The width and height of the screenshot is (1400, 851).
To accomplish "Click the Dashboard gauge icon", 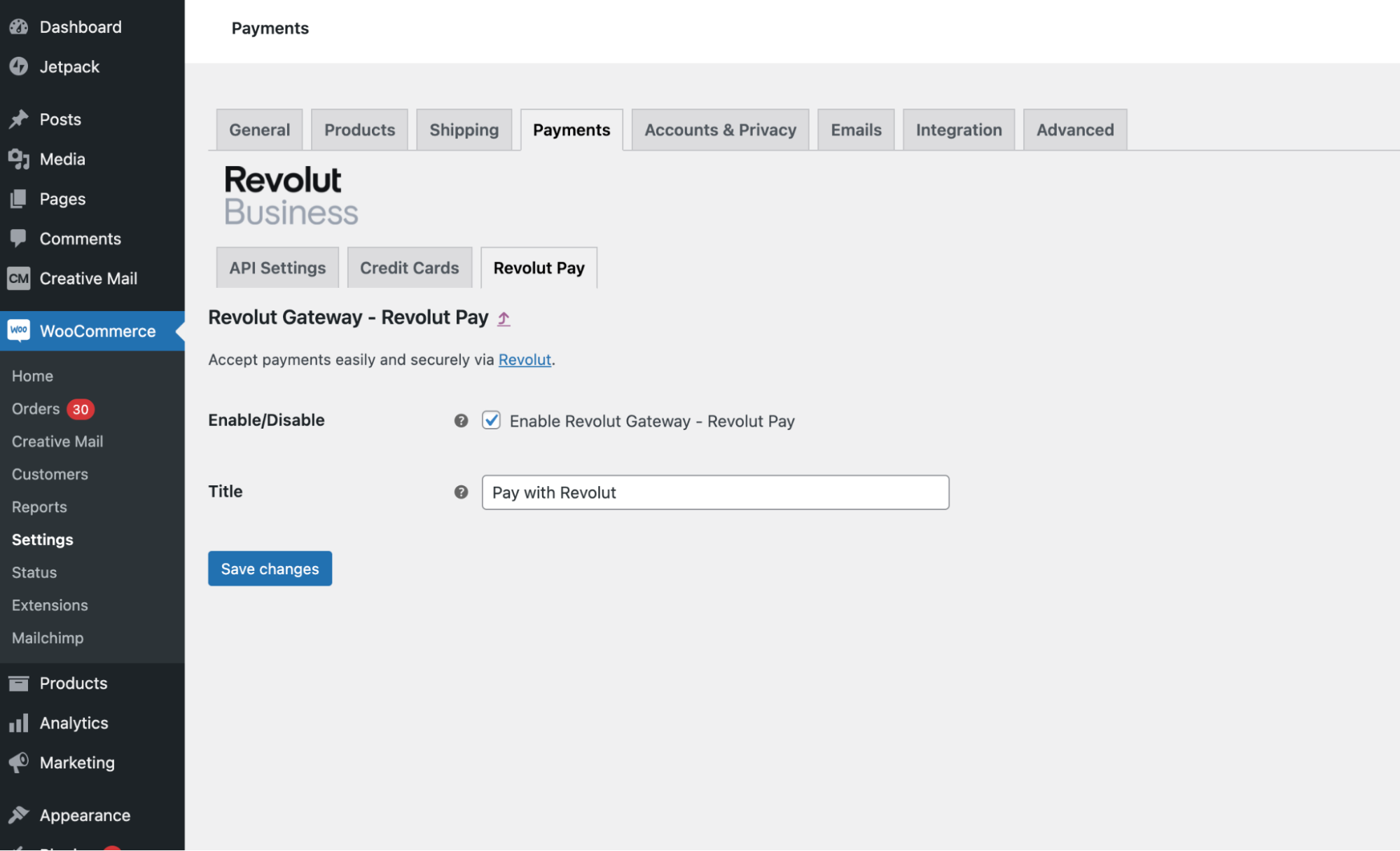I will point(19,27).
